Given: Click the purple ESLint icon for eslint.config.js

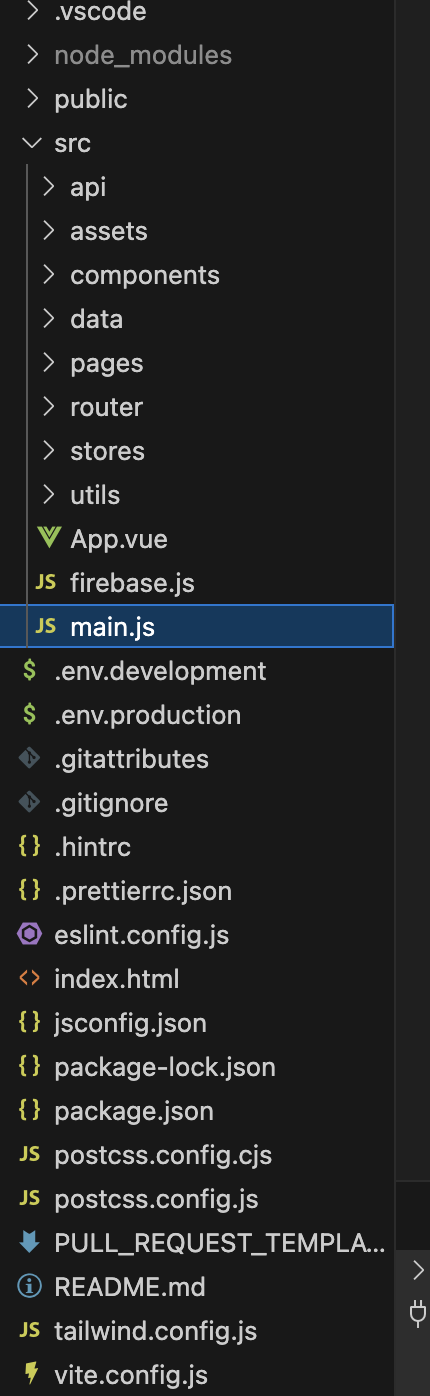Looking at the screenshot, I should tap(30, 935).
